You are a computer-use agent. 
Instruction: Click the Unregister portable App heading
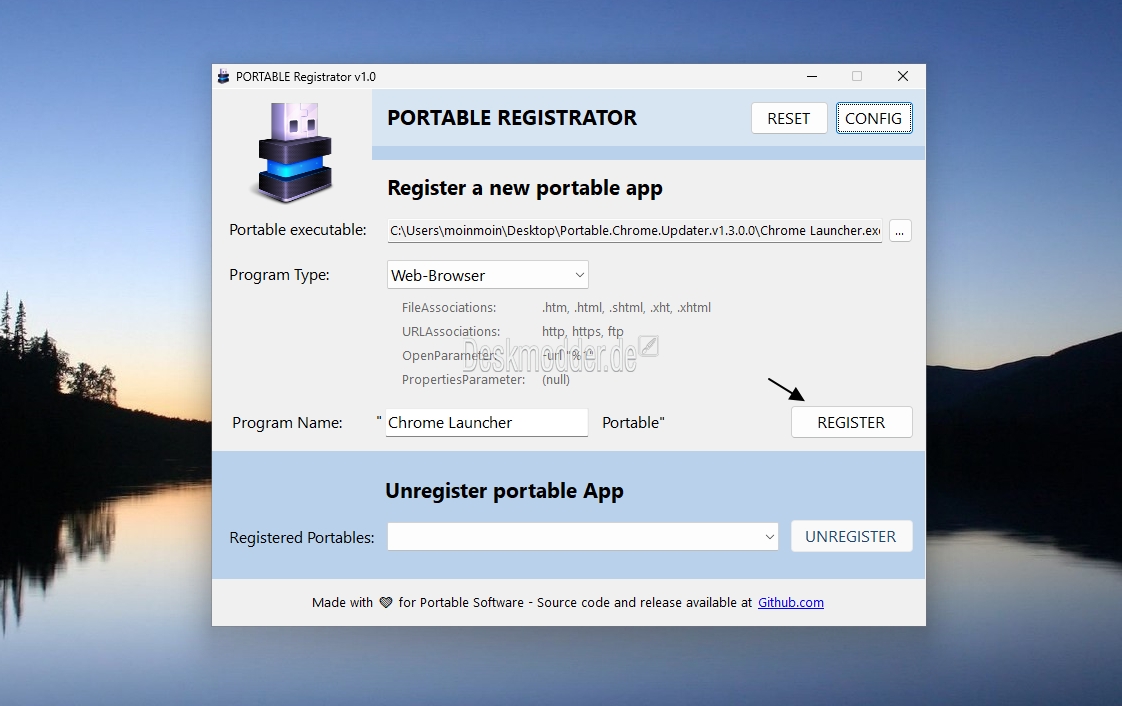[504, 491]
